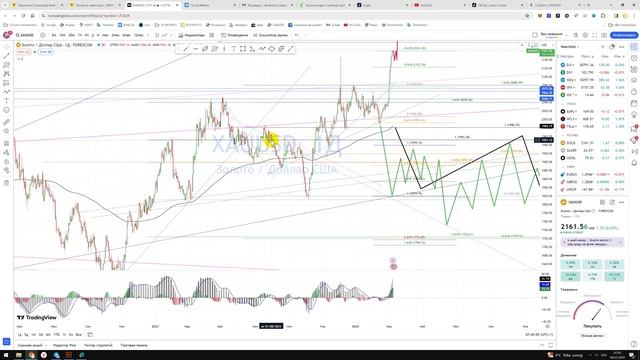This screenshot has height=360, width=640.
Task: Select the crosshair cursor tool
Action: tap(6, 47)
